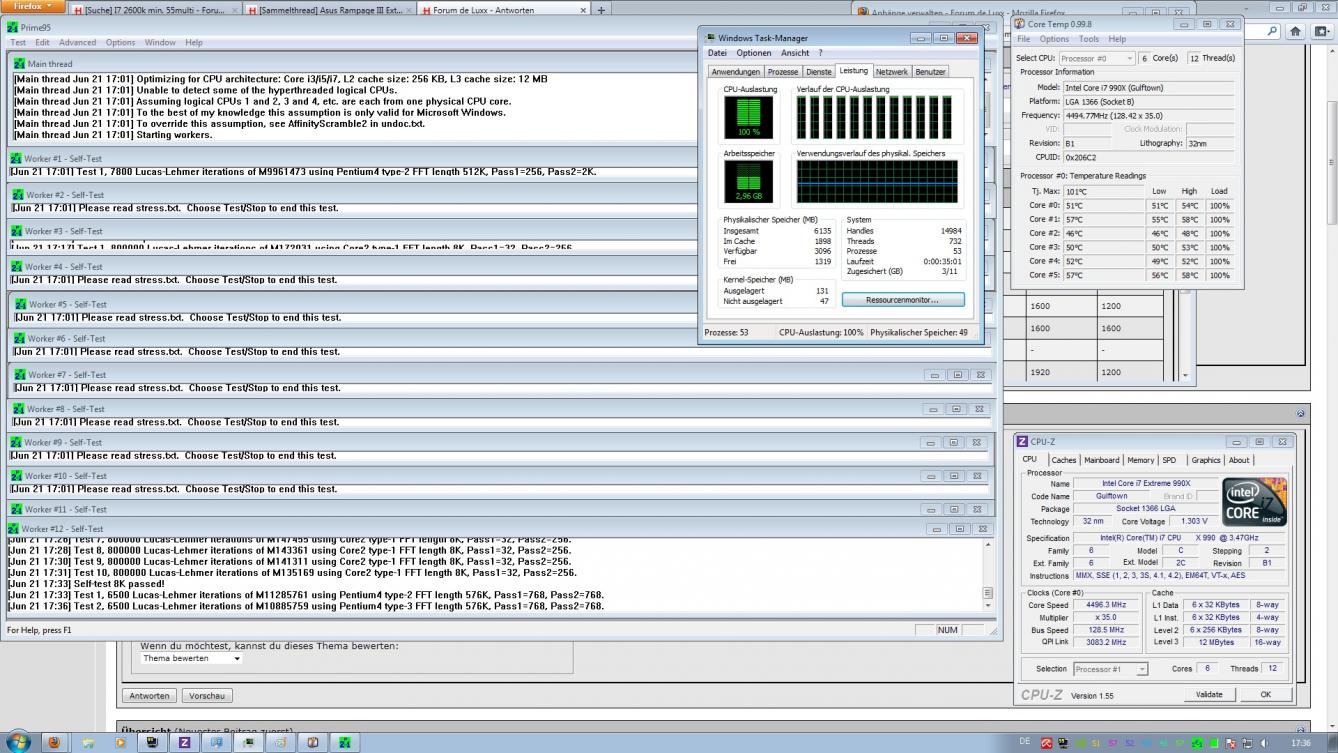
Task: Switch to Anwendungen tab in Task Manager
Action: (x=735, y=72)
